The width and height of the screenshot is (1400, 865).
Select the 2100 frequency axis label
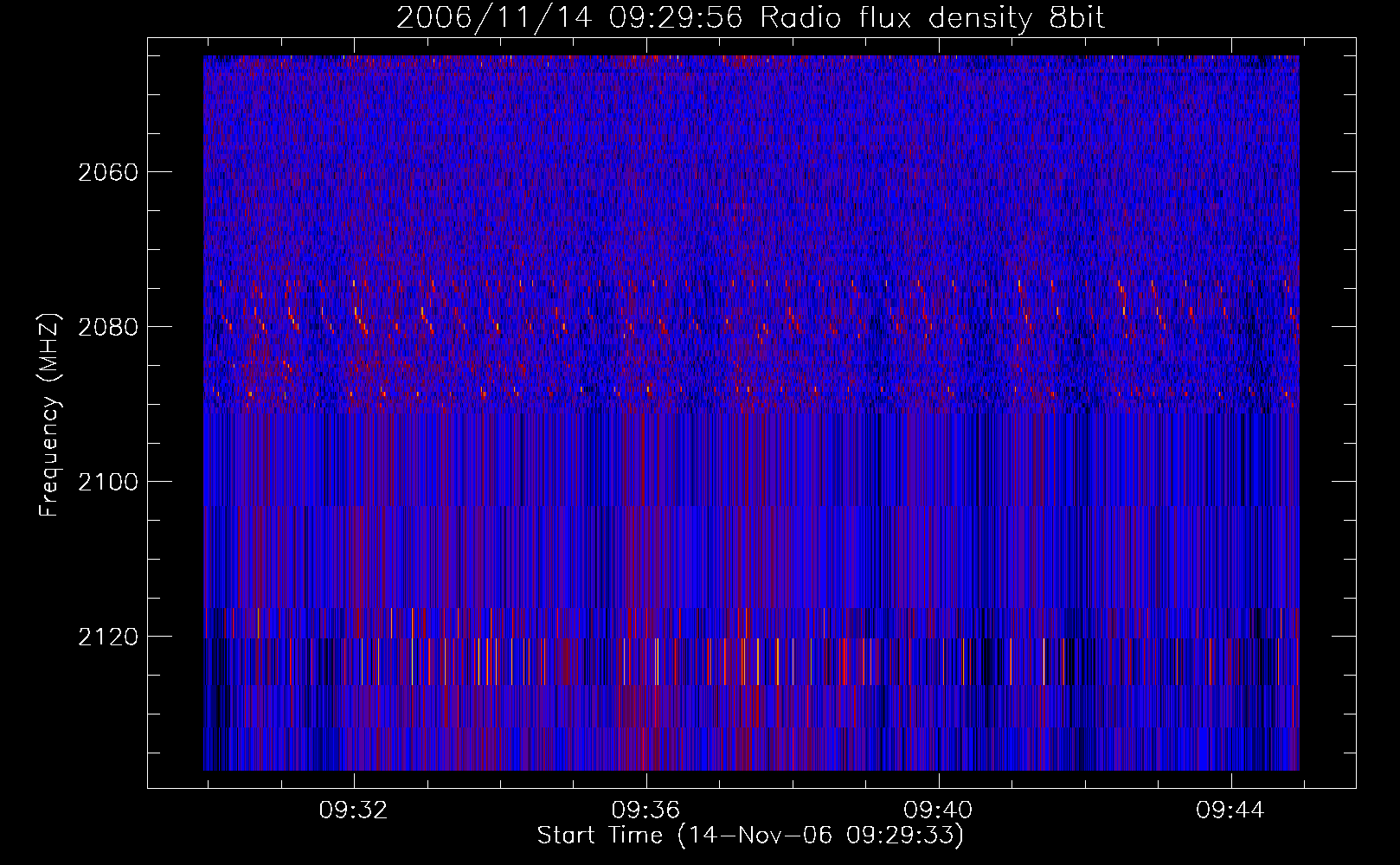coord(108,482)
